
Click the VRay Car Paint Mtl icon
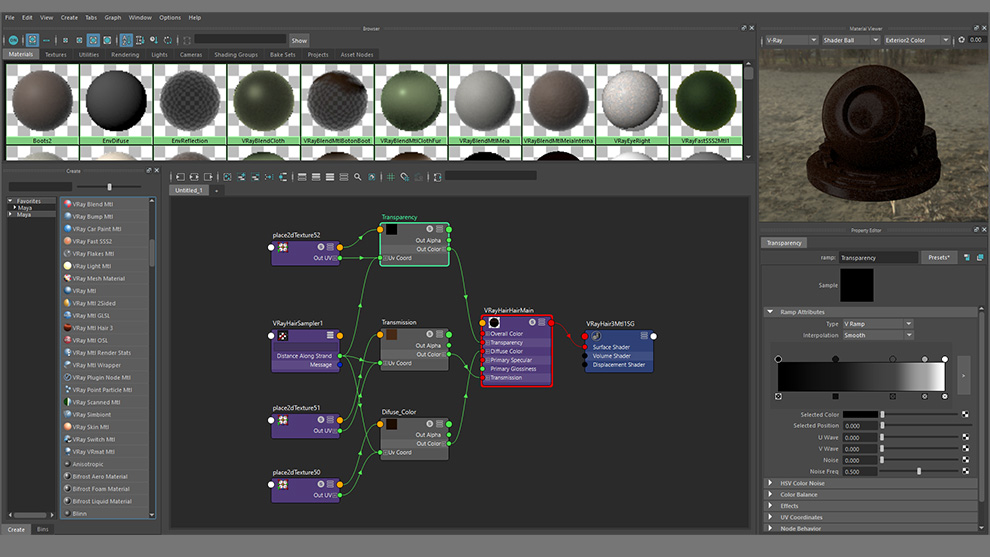coord(68,229)
